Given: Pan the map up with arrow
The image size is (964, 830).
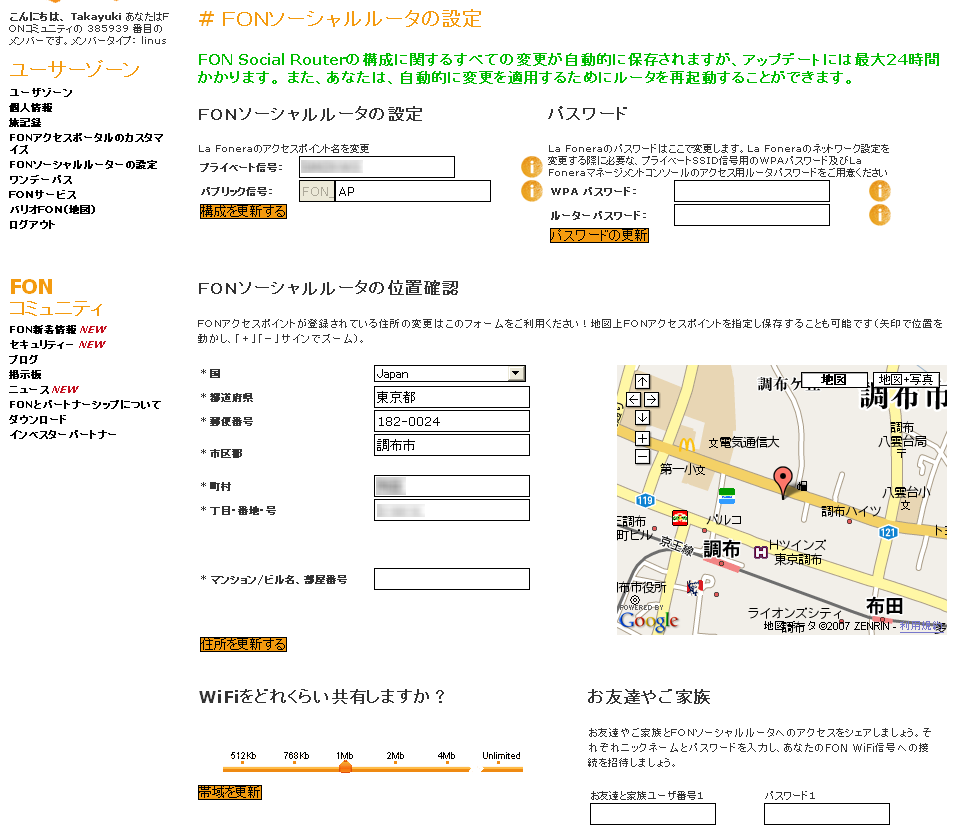Looking at the screenshot, I should [x=642, y=381].
